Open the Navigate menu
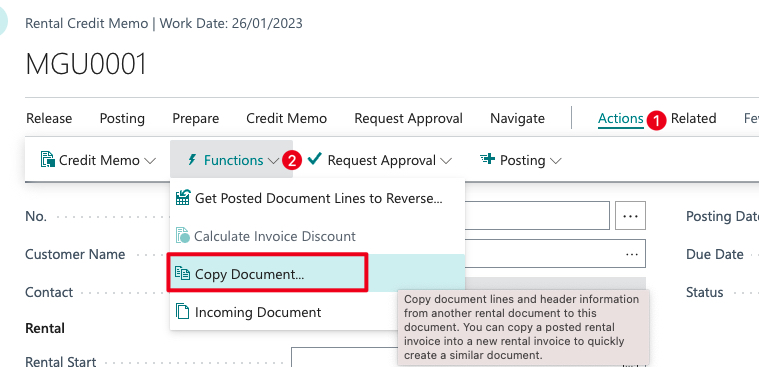The width and height of the screenshot is (759, 367). (x=517, y=119)
